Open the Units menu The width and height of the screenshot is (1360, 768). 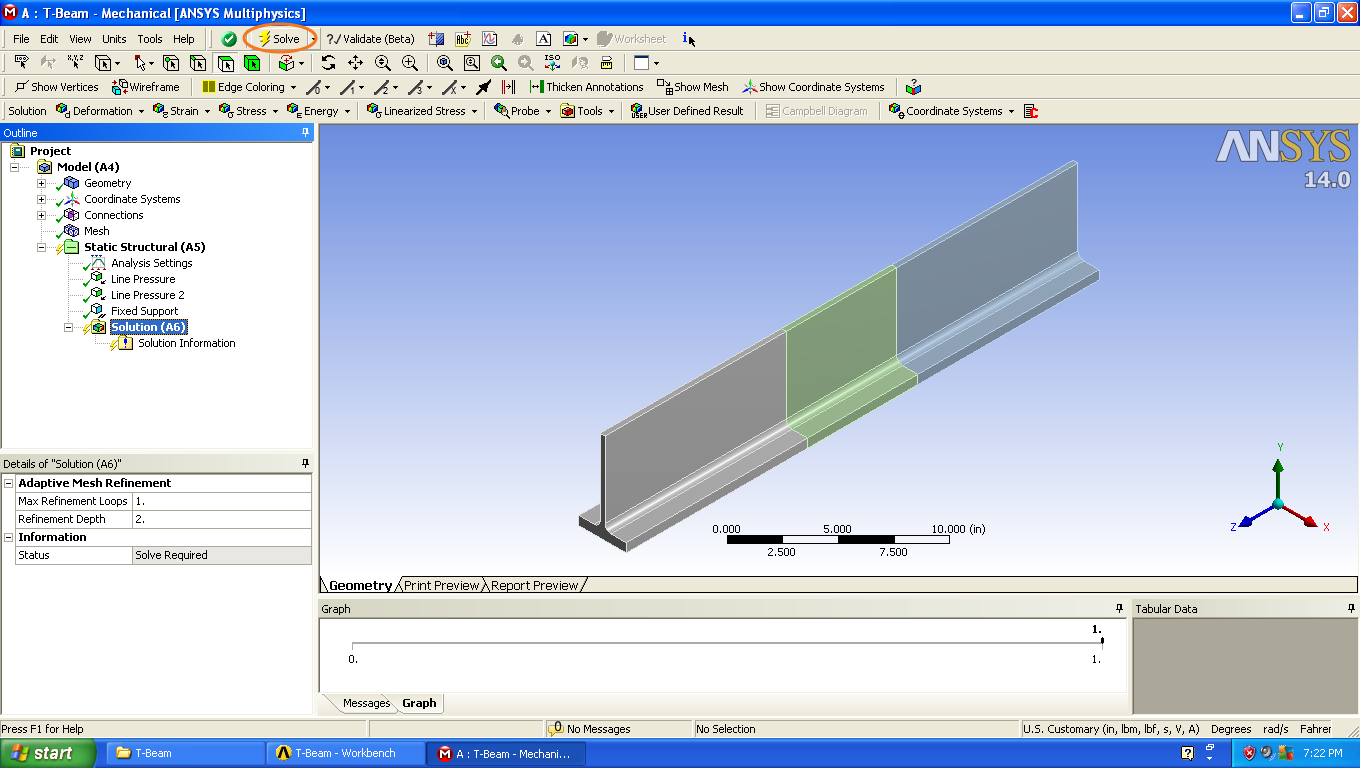pos(114,39)
